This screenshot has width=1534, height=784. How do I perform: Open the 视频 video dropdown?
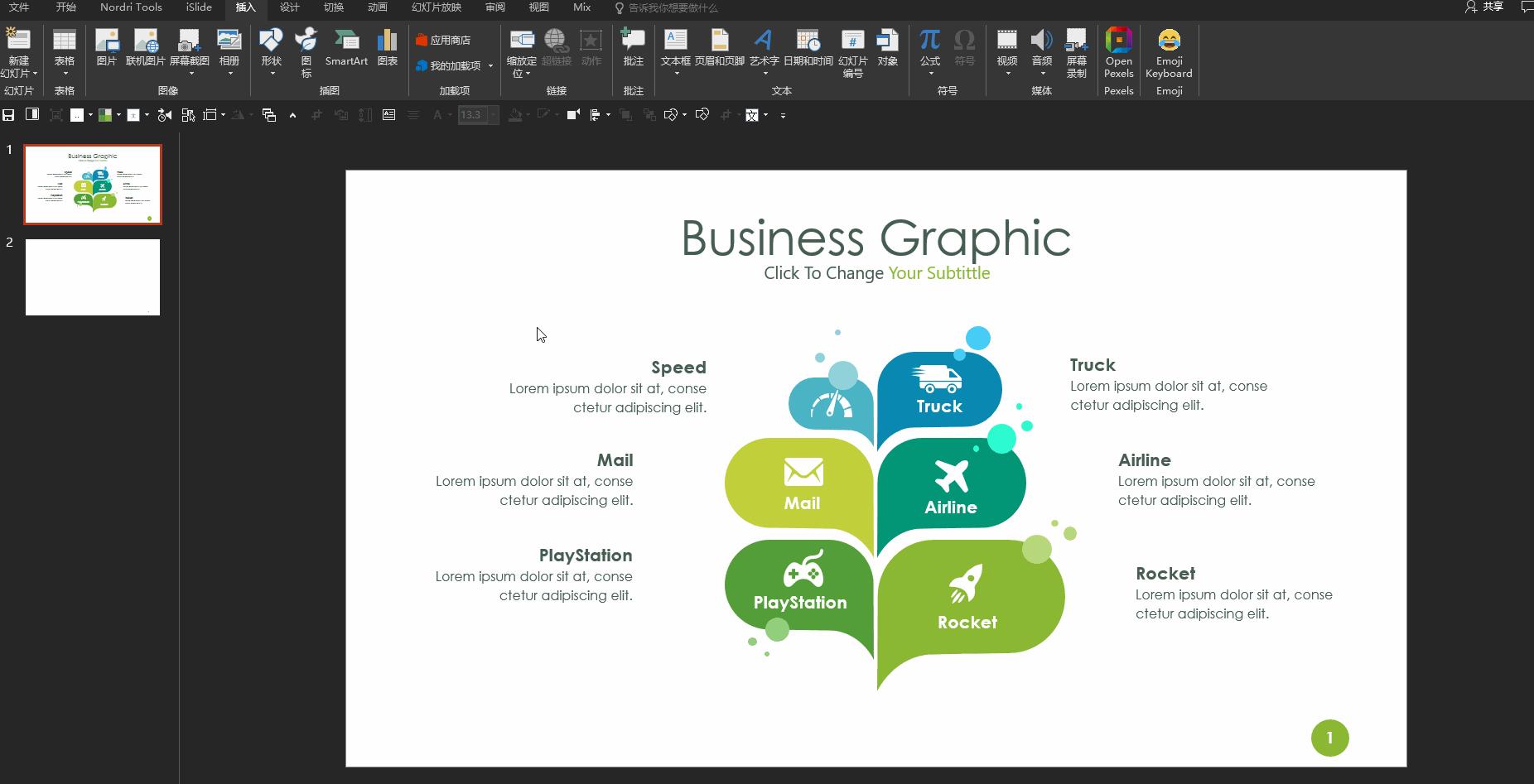pyautogui.click(x=1007, y=73)
